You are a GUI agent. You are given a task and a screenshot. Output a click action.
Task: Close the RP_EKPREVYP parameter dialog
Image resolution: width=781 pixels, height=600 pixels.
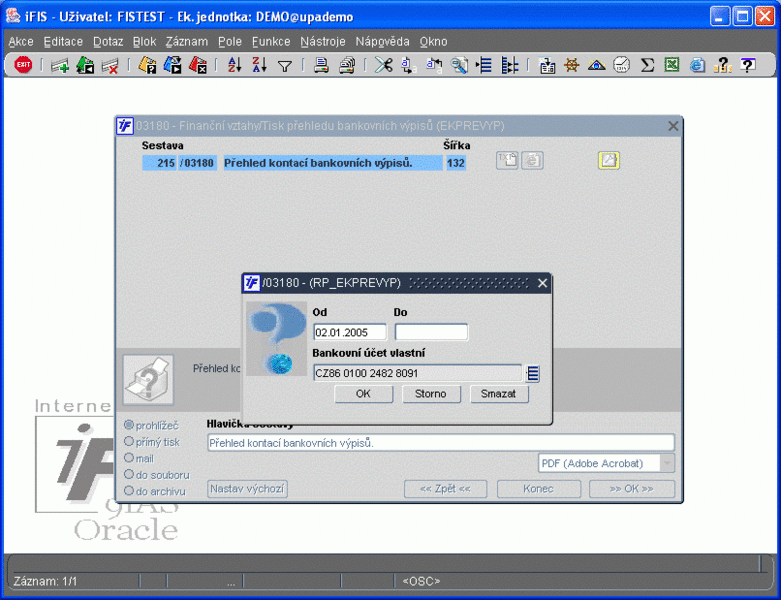[x=542, y=283]
